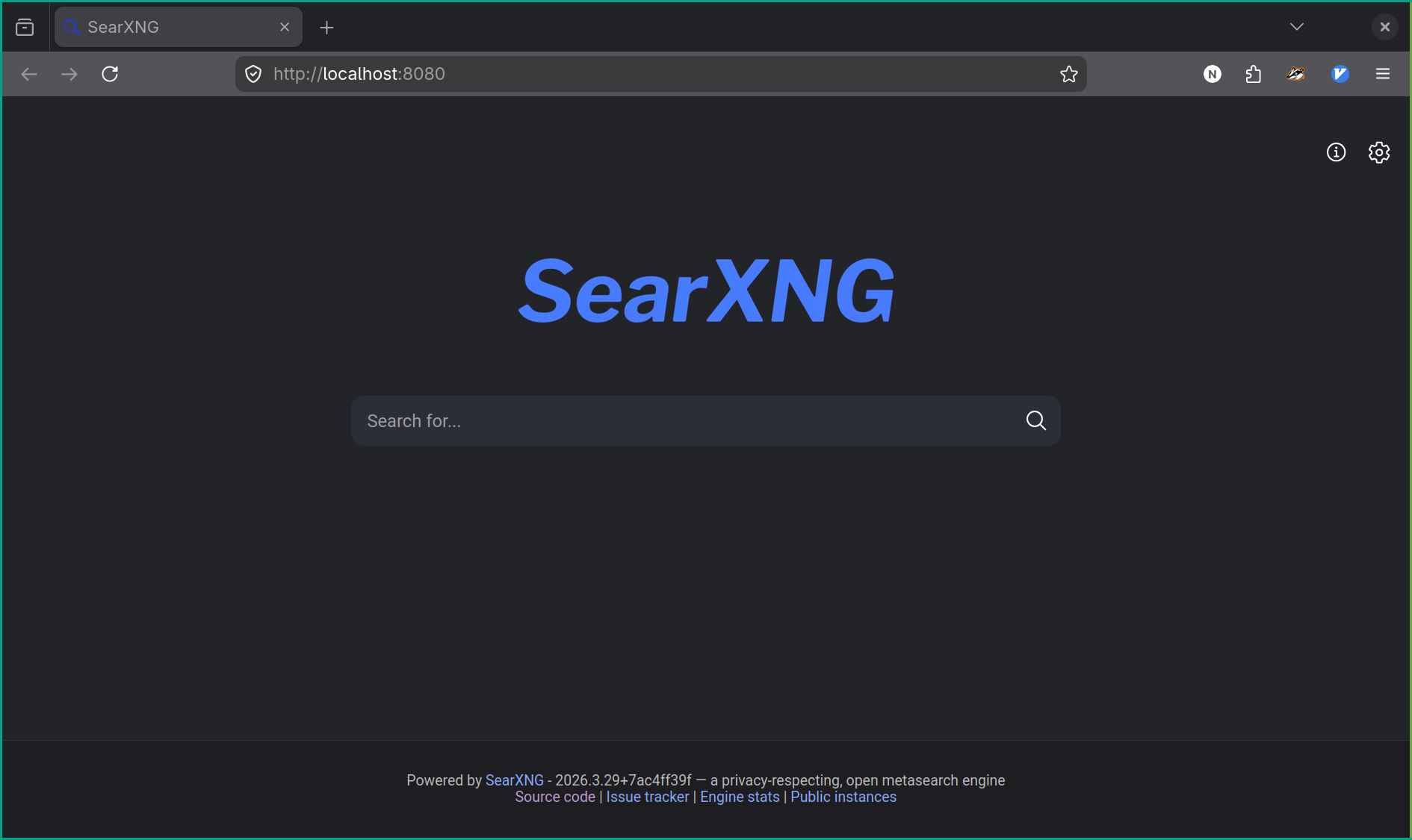Viewport: 1412px width, 840px height.
Task: Visit the Public instances link
Action: pos(843,797)
